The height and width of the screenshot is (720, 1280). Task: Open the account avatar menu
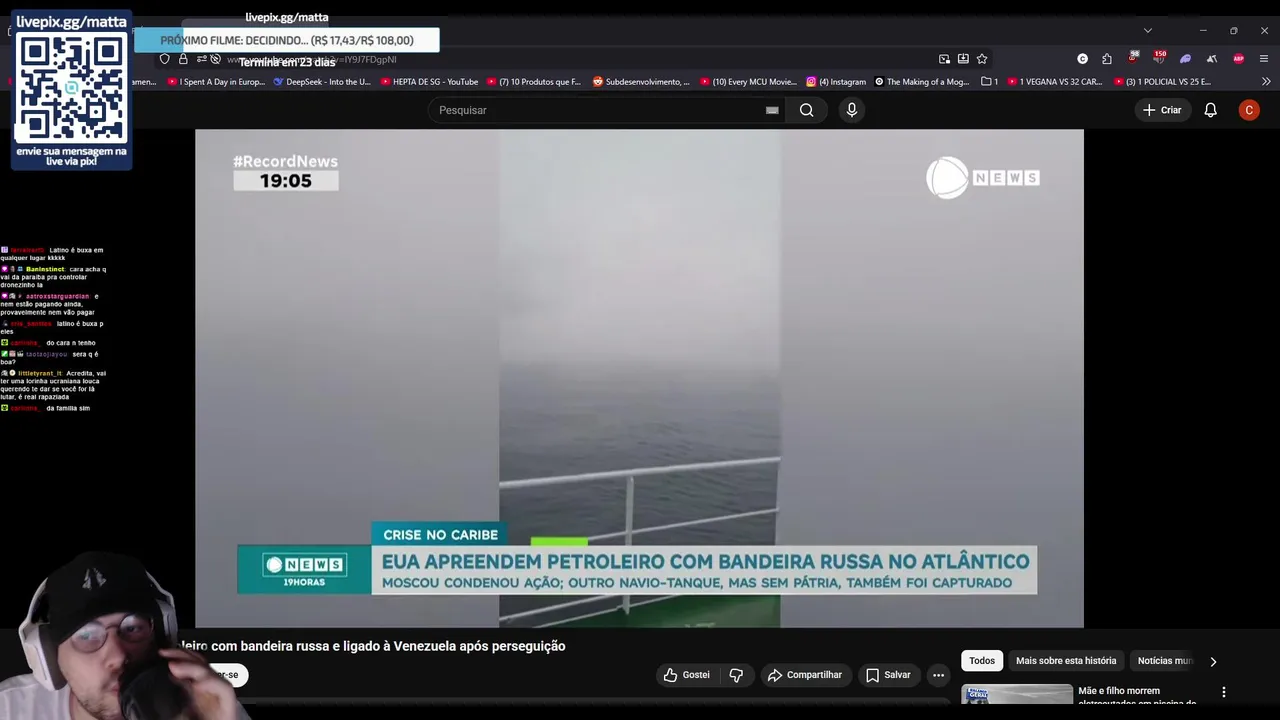1249,110
